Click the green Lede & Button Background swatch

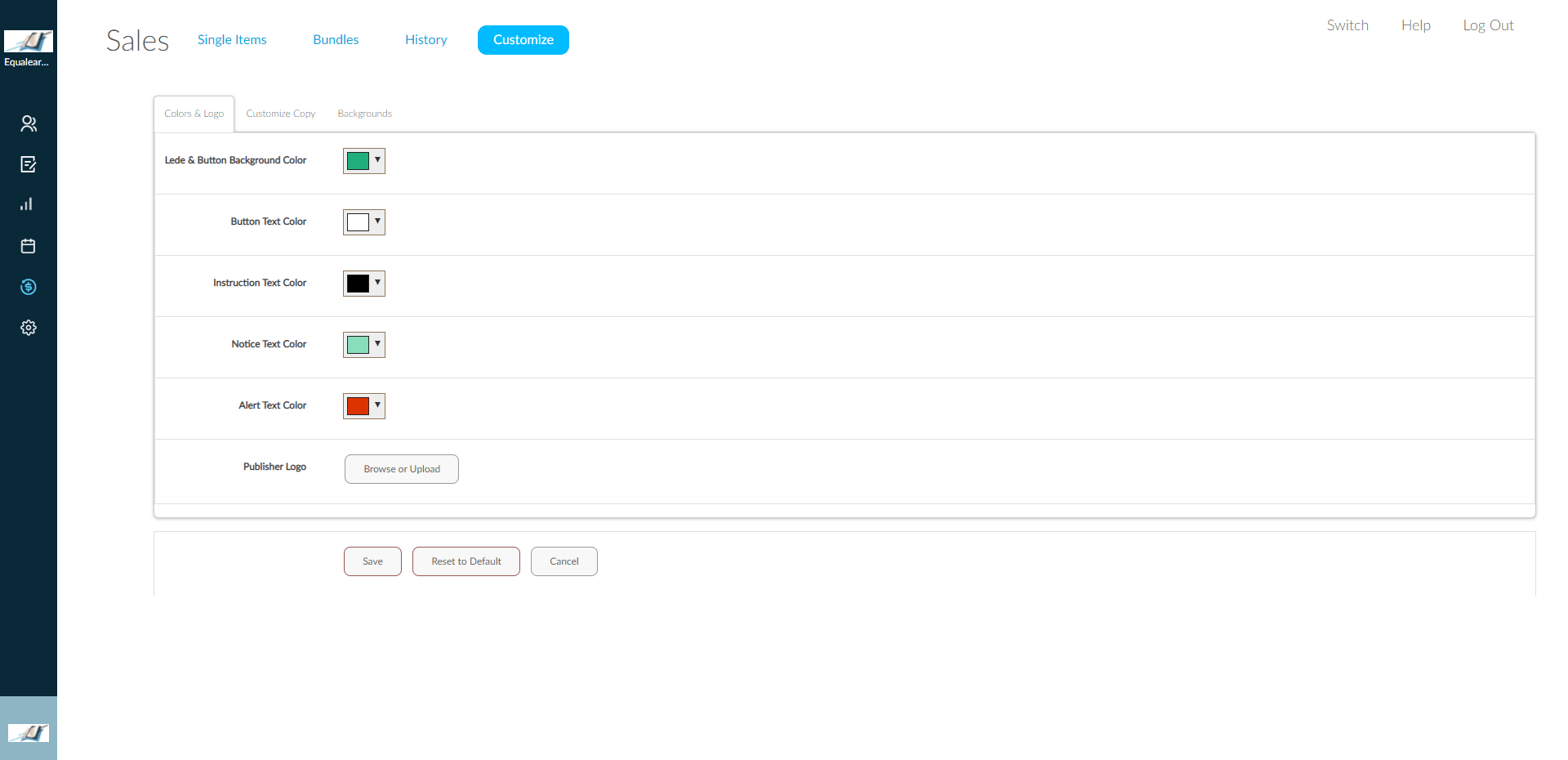pos(358,161)
